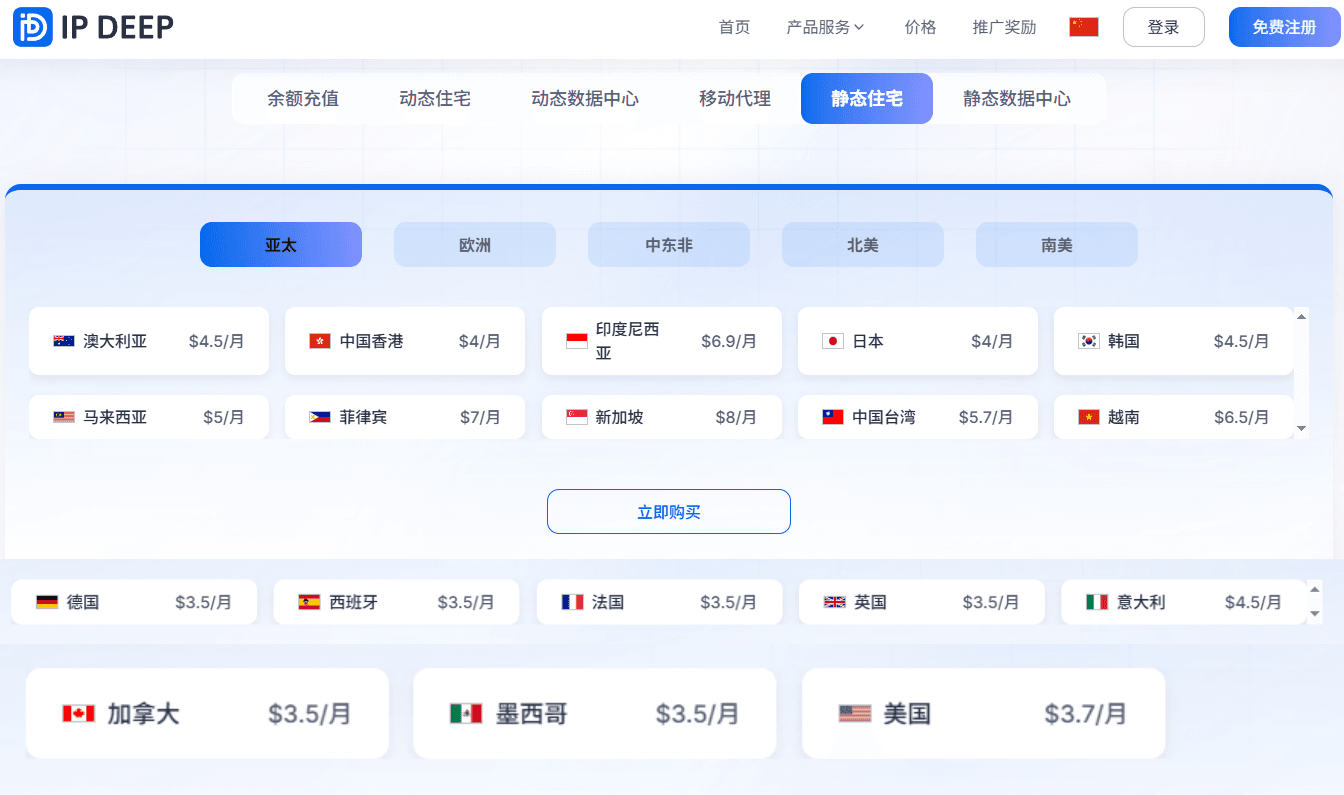Select the Japan flag icon
The image size is (1344, 795).
[832, 341]
